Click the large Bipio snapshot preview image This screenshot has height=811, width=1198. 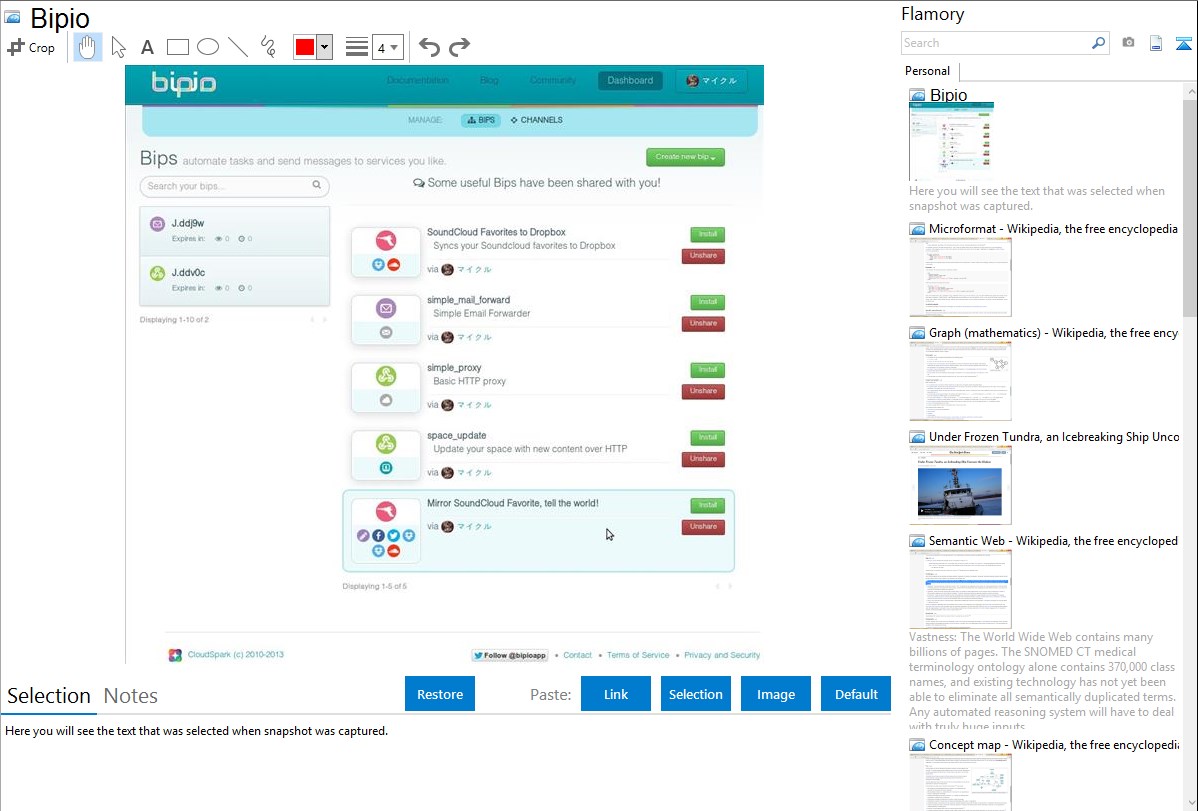pyautogui.click(x=445, y=365)
